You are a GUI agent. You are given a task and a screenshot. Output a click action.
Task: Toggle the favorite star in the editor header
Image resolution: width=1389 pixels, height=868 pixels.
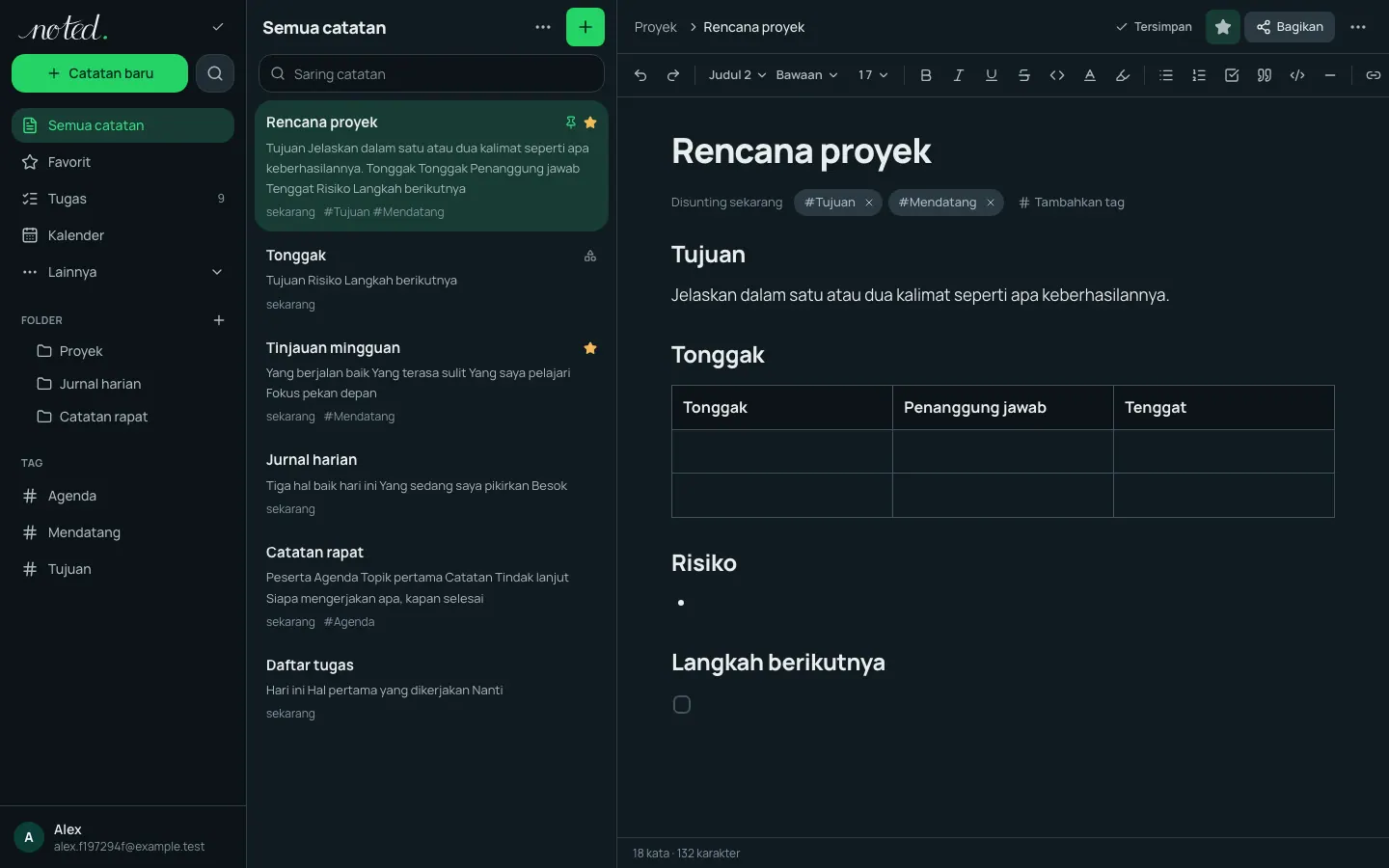click(x=1223, y=27)
